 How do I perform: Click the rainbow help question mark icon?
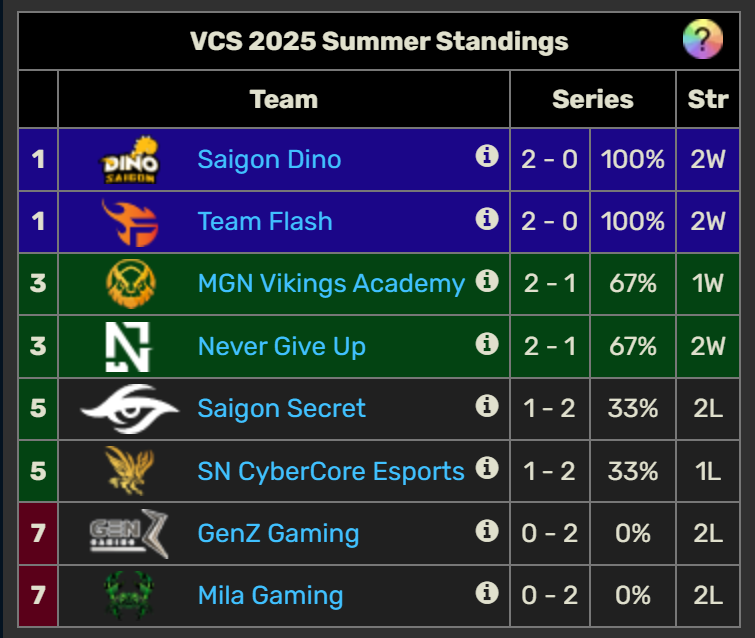point(703,39)
